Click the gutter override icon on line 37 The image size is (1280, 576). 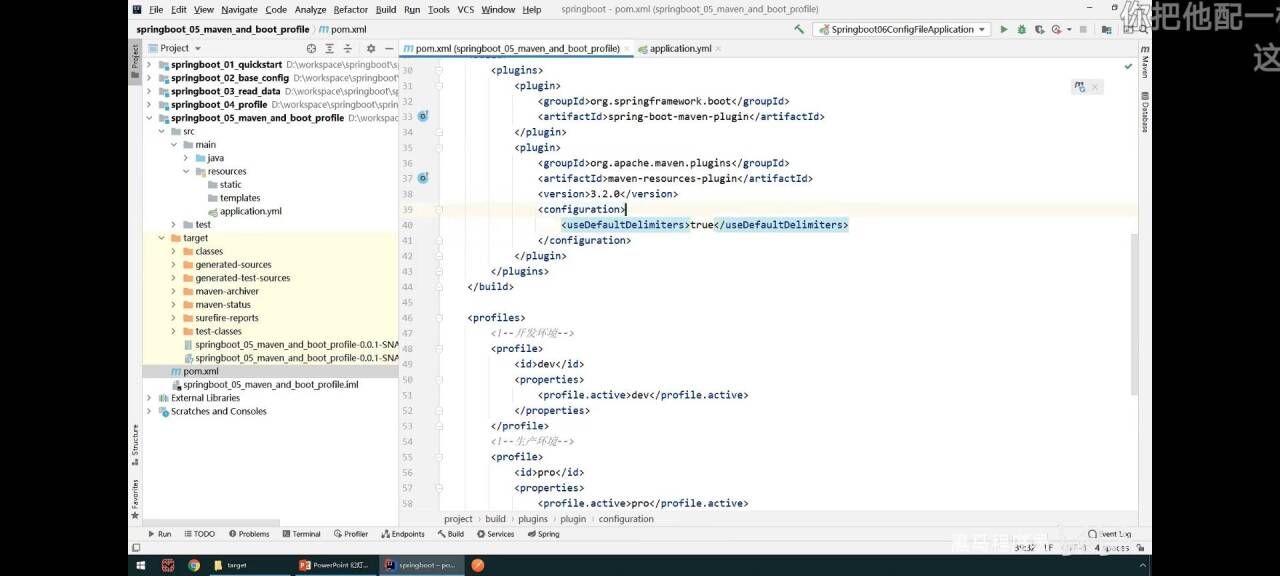coord(422,178)
